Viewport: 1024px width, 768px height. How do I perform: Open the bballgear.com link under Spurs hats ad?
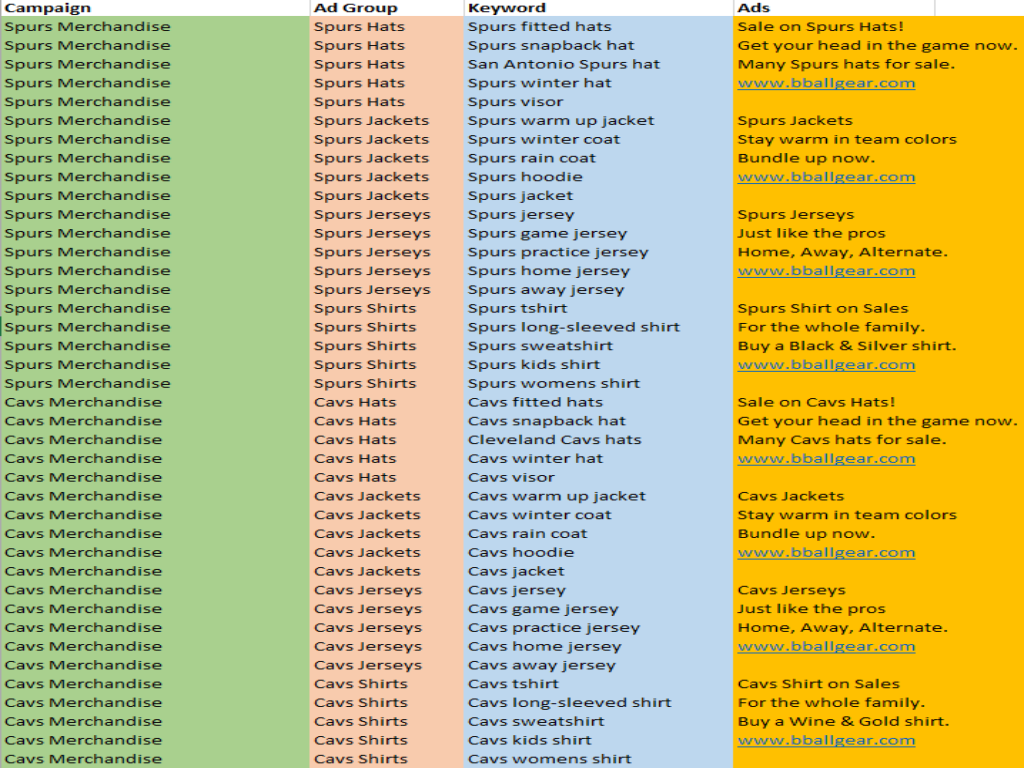(x=826, y=83)
